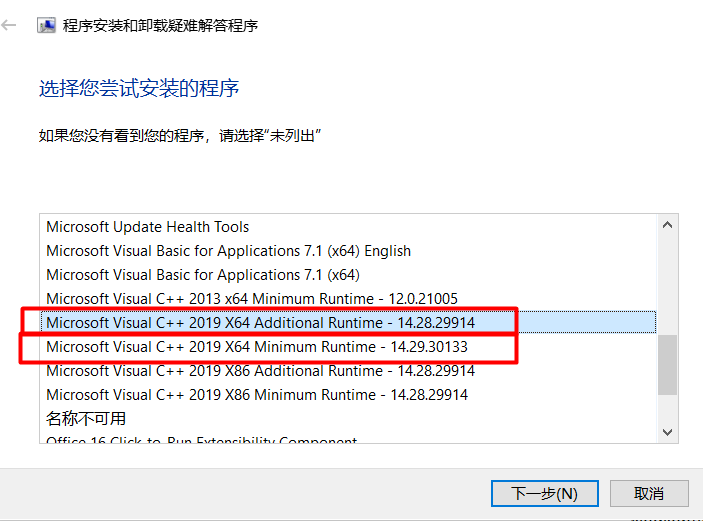Viewport: 703px width, 521px height.
Task: Click the list scroll up arrow
Action: pos(667,225)
